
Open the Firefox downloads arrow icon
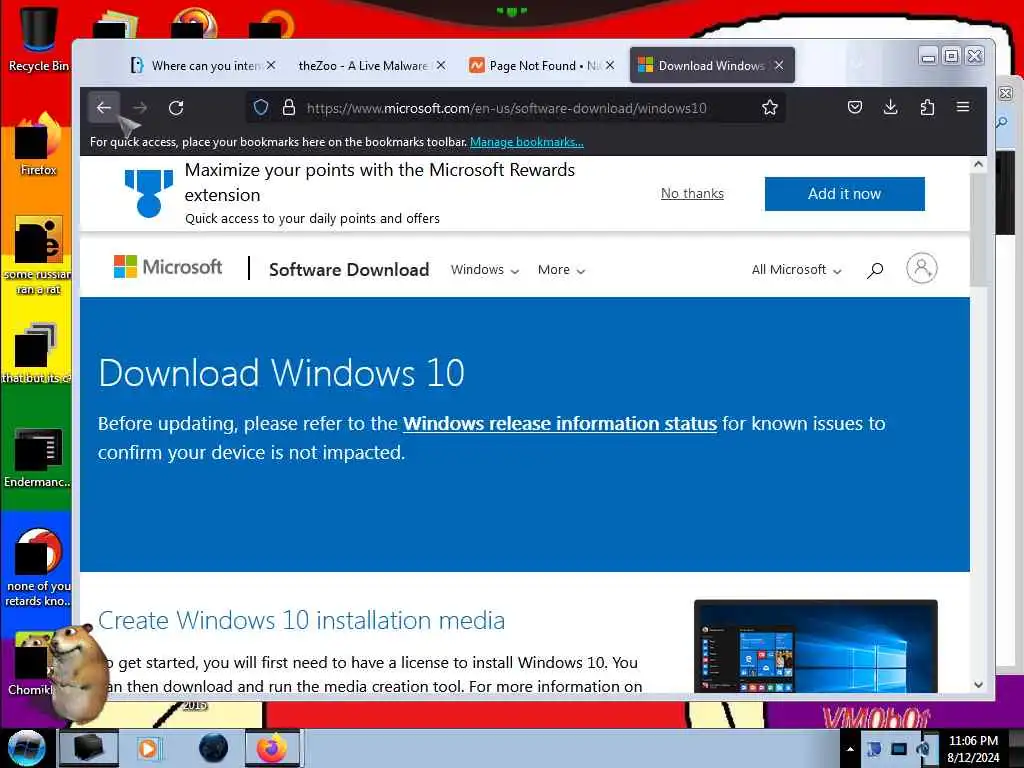point(890,107)
